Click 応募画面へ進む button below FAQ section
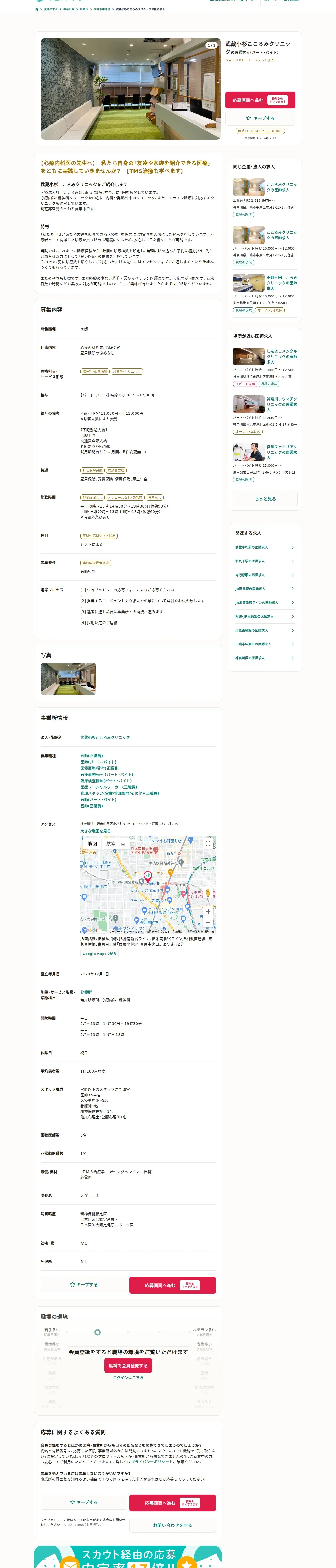Image resolution: width=336 pixels, height=1568 pixels. click(x=172, y=1503)
